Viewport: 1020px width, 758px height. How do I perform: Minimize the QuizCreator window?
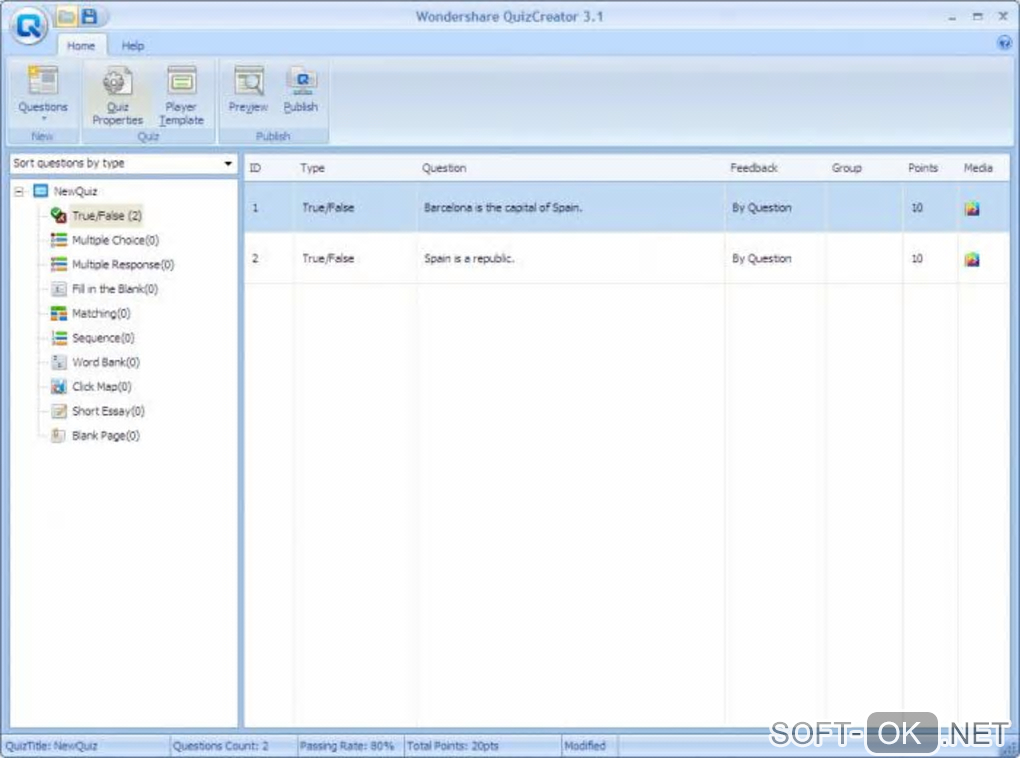(952, 18)
